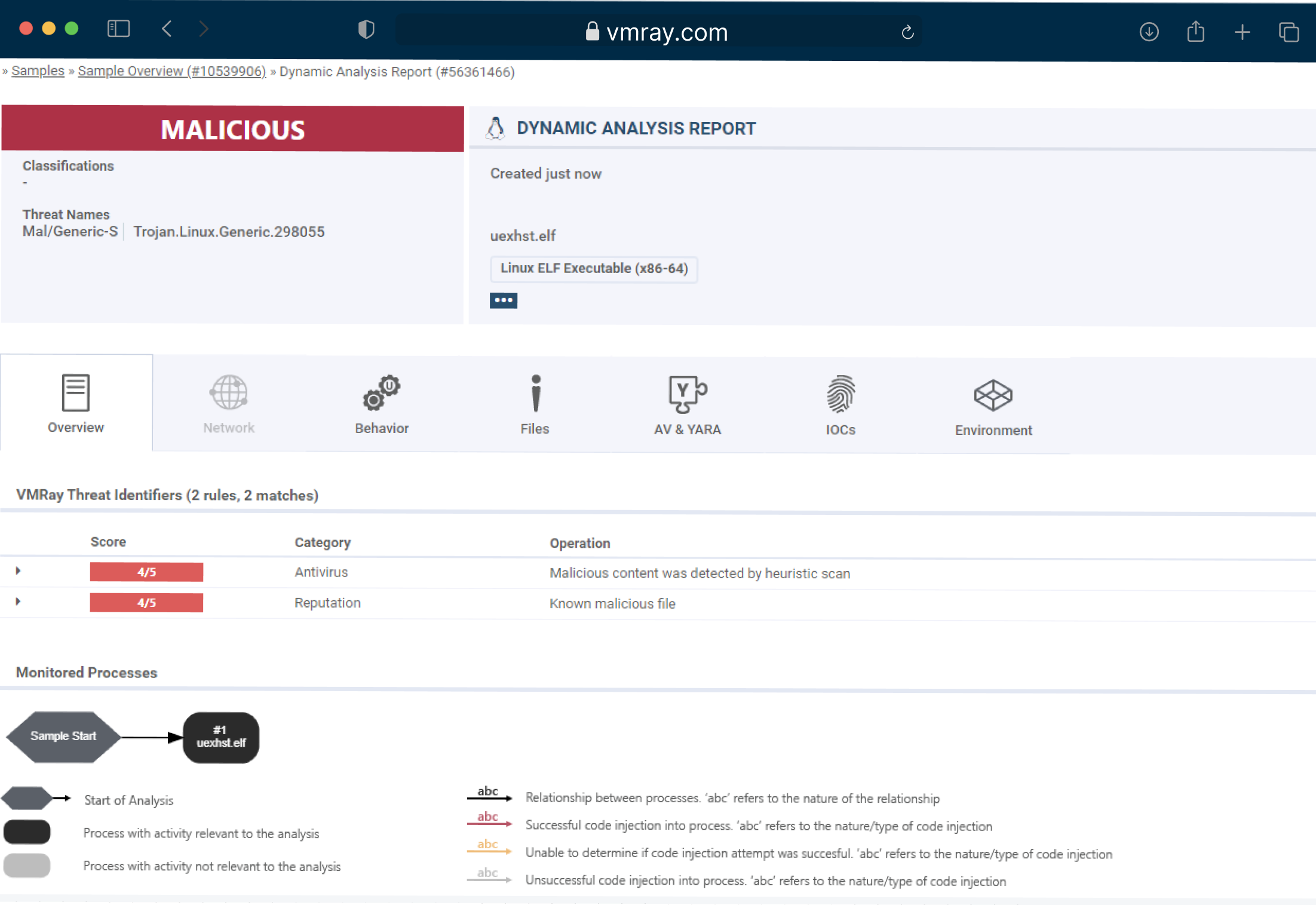The image size is (1316, 905).
Task: Select the Linux ELF Executable (x86-64) tag
Action: click(594, 269)
